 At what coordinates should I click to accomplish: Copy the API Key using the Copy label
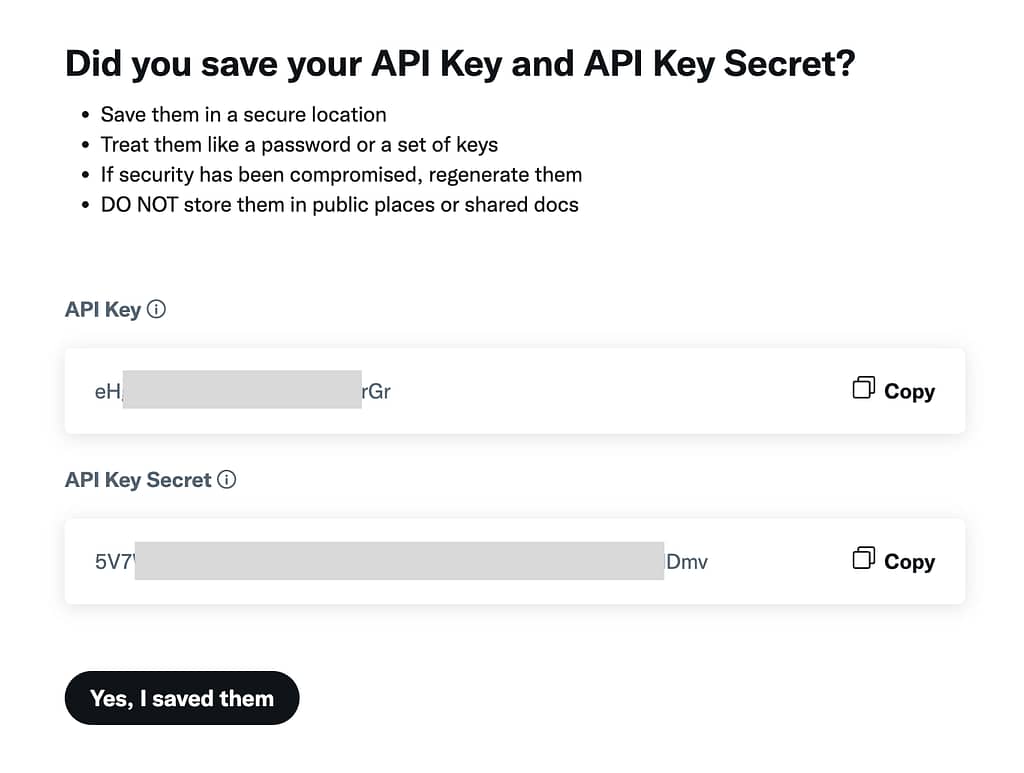coord(909,391)
